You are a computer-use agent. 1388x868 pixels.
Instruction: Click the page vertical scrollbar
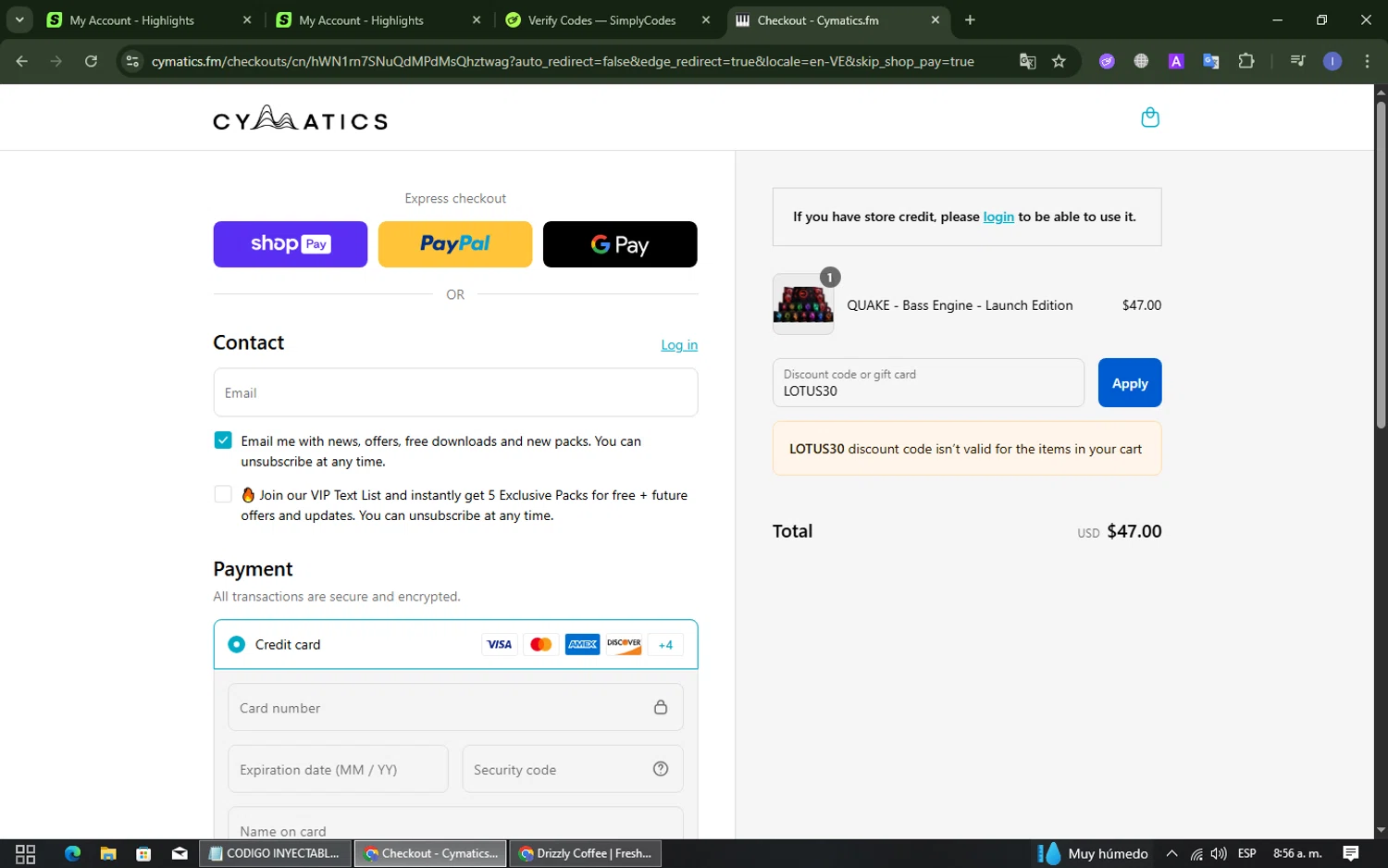pyautogui.click(x=1381, y=264)
